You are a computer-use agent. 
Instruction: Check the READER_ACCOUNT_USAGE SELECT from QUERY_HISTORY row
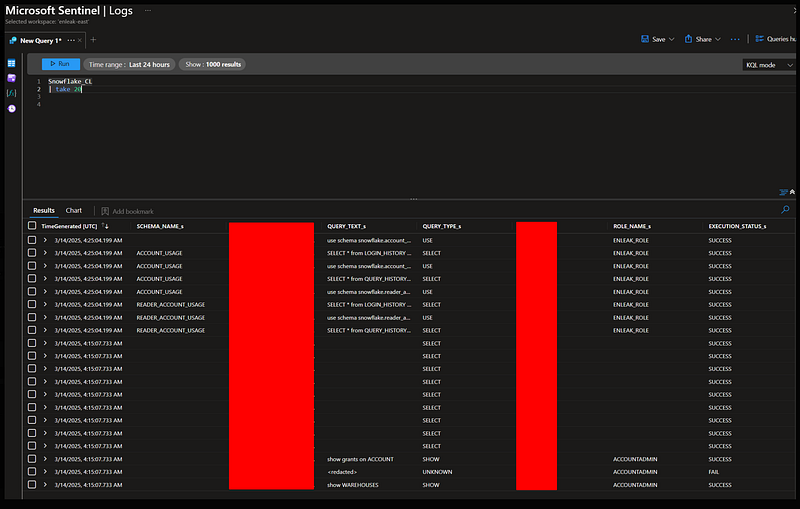[x=32, y=330]
